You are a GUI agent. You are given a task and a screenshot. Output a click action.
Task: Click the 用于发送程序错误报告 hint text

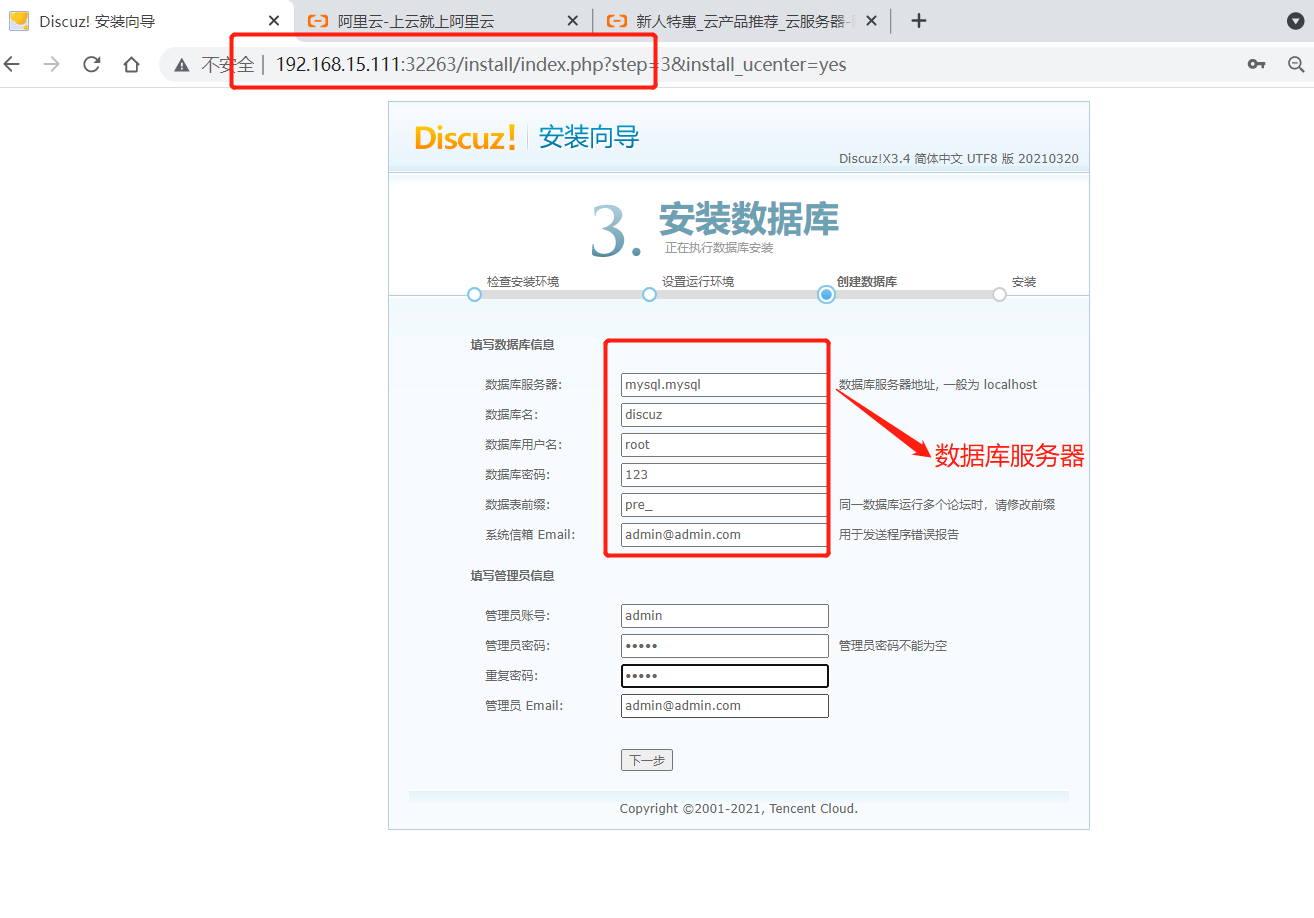[899, 535]
